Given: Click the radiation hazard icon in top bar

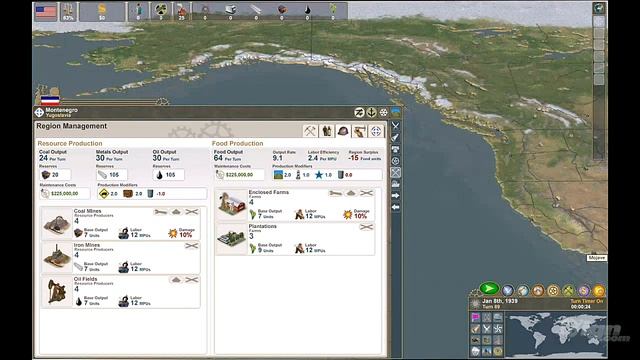Looking at the screenshot, I should pos(161,9).
